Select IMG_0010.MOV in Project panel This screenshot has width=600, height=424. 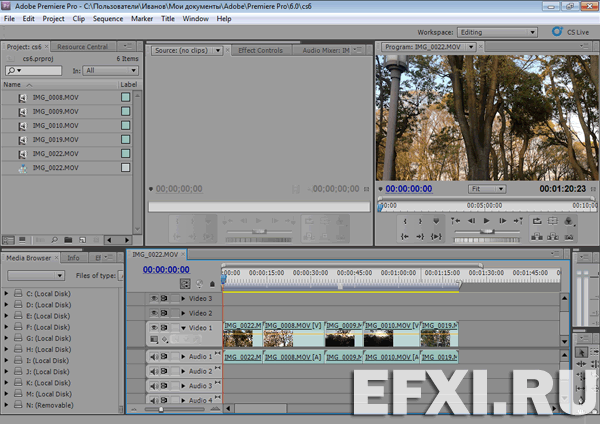[55, 126]
